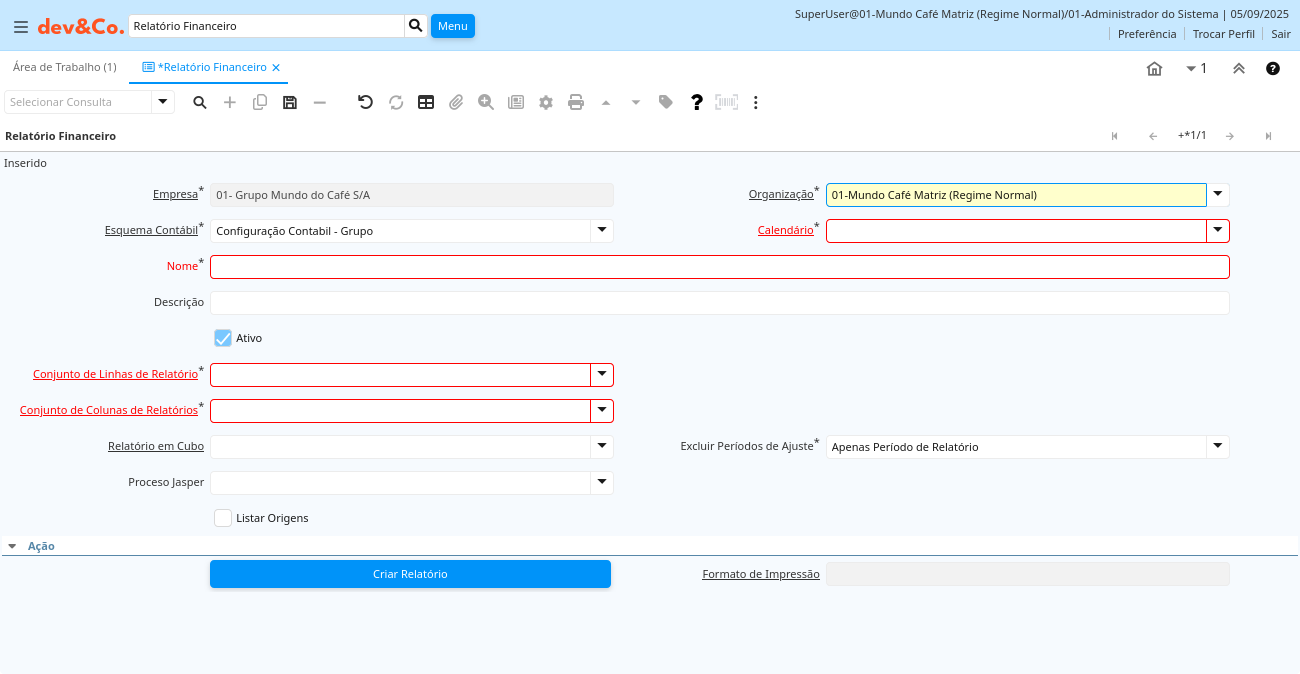Click the Trocar Perfil link
This screenshot has width=1300, height=674.
tap(1223, 34)
